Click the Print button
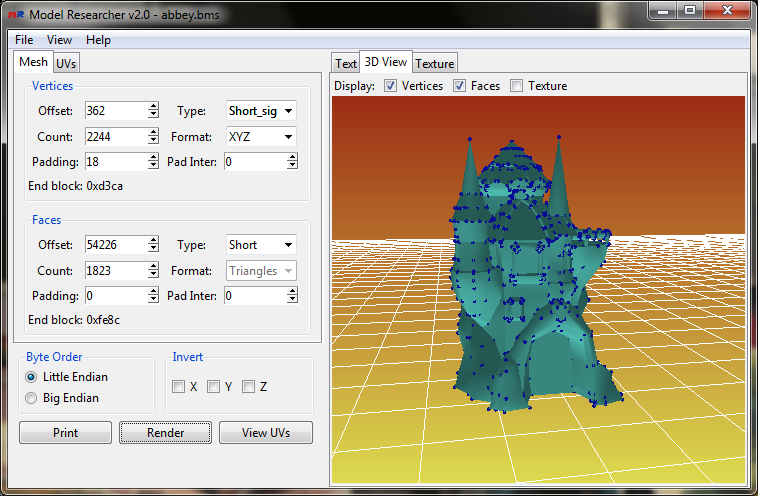Image resolution: width=758 pixels, height=496 pixels. tap(66, 433)
